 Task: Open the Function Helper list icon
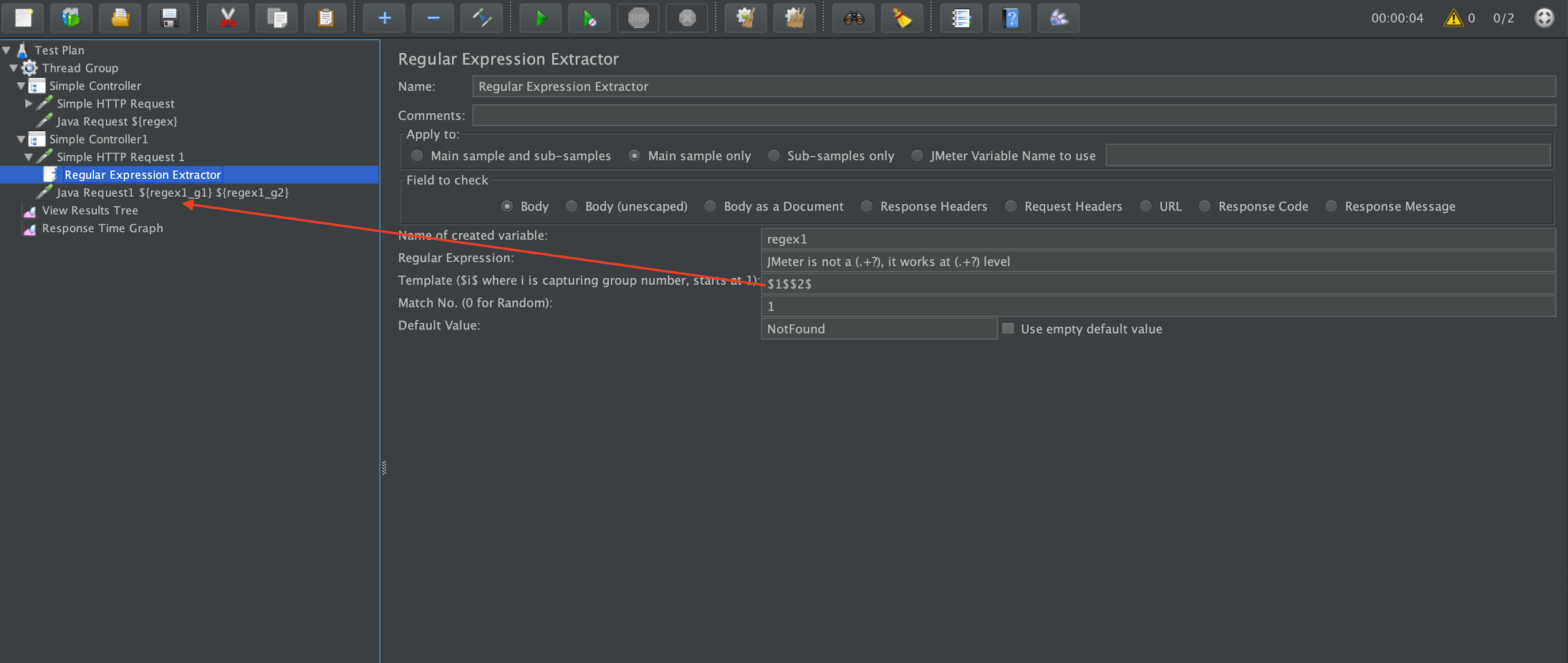tap(961, 18)
